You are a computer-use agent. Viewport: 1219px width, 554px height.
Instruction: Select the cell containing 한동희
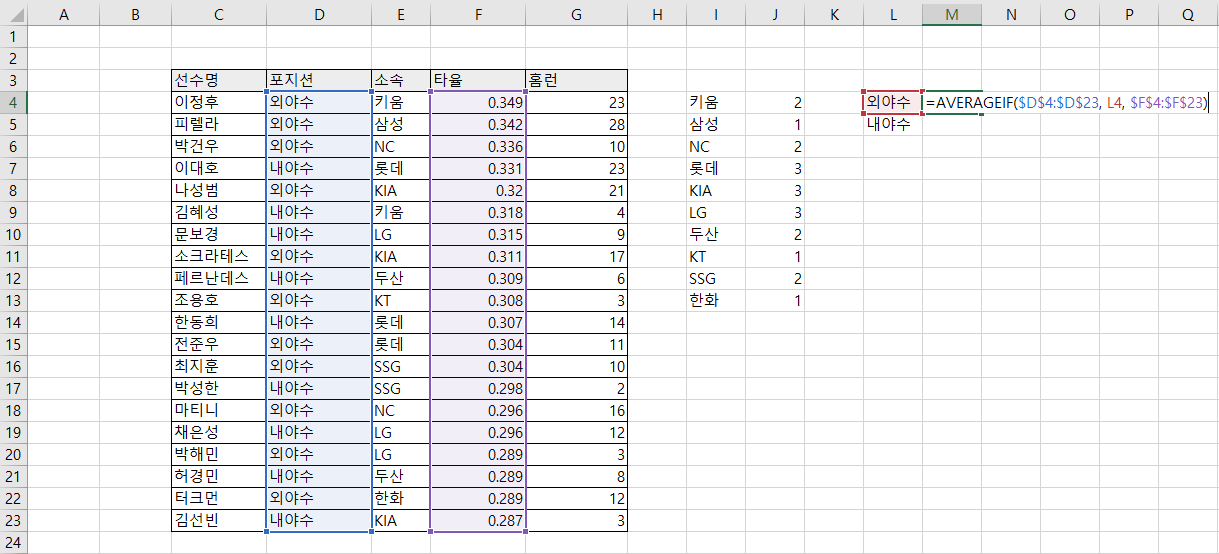tap(218, 322)
